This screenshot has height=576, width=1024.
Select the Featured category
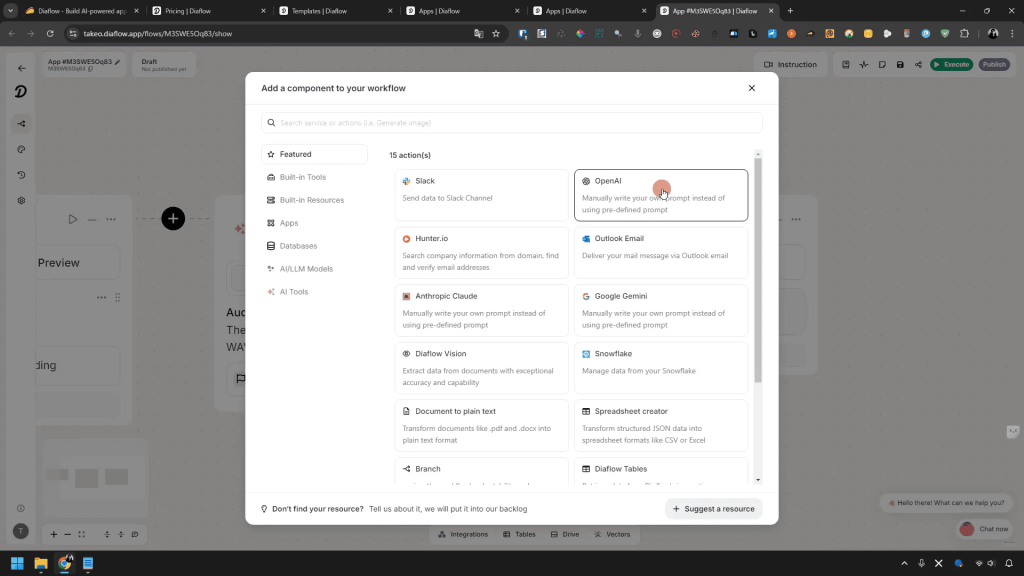[x=314, y=154]
